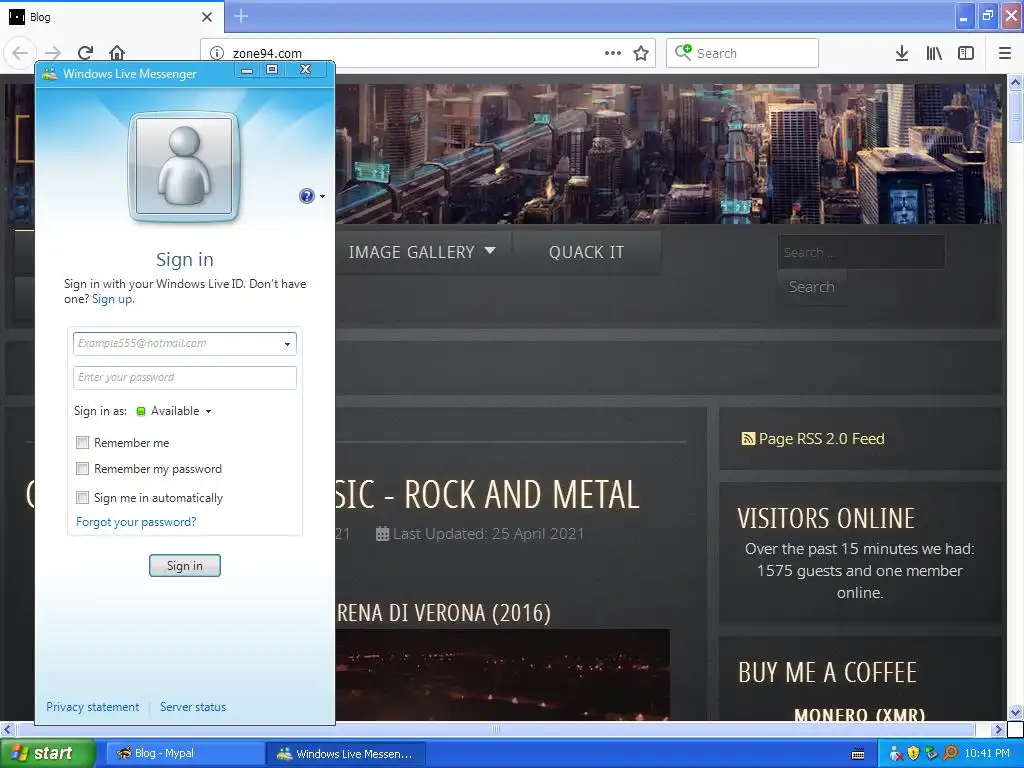Open the Messenger help icon
This screenshot has width=1024, height=768.
click(306, 196)
